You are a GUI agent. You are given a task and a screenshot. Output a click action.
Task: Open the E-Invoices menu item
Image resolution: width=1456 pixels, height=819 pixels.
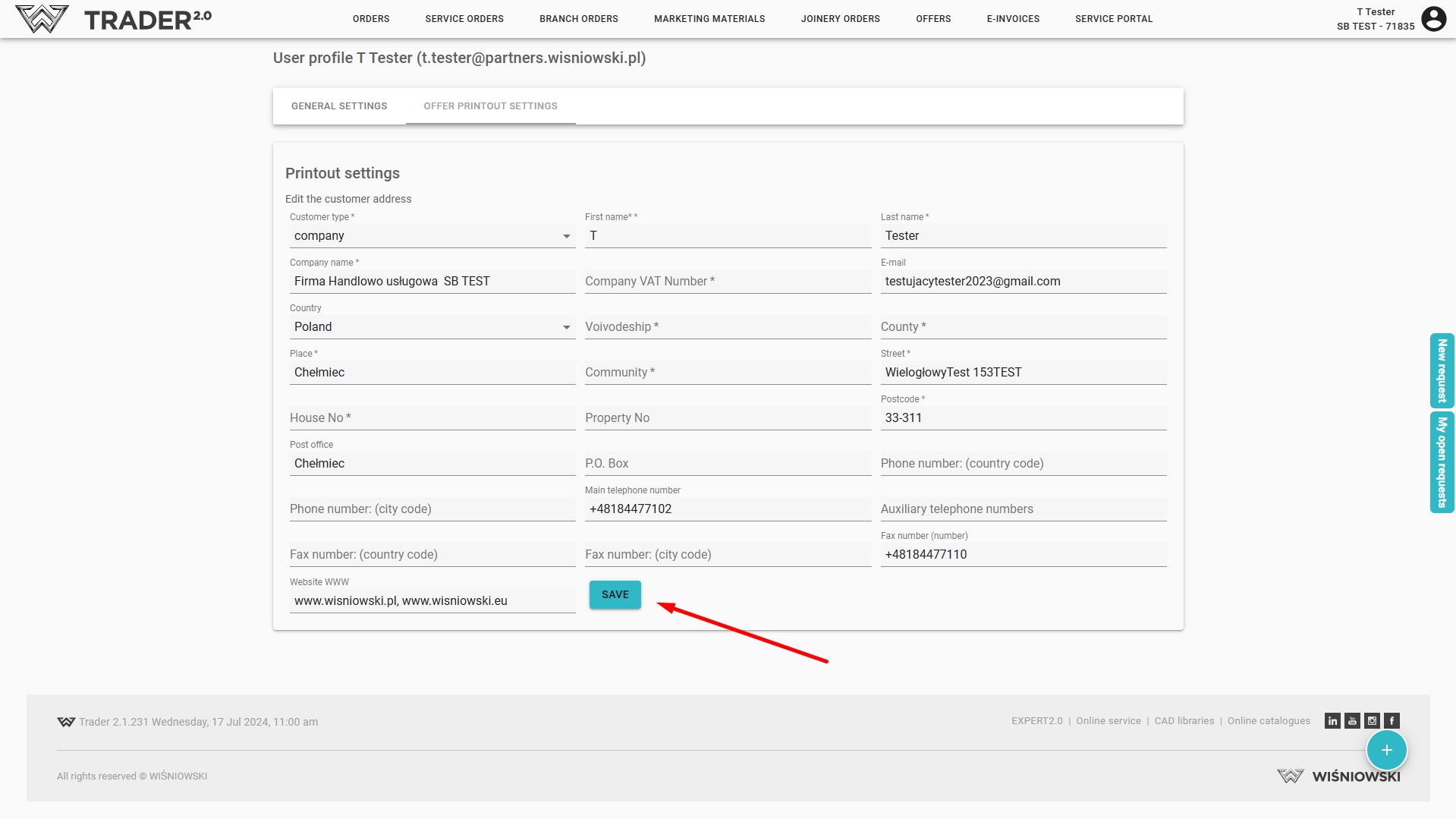pos(1013,19)
